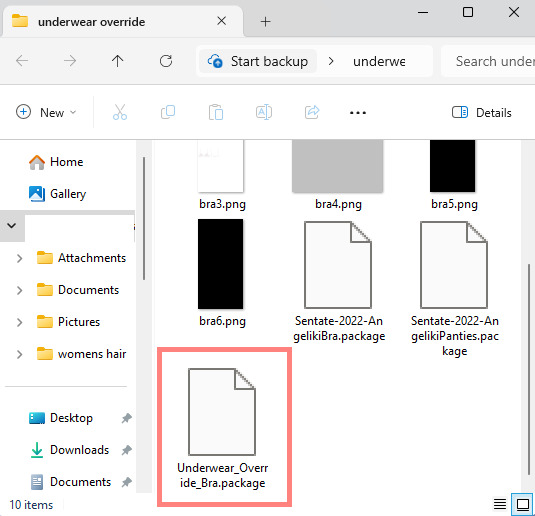Expand the Pictures folder
535x516 pixels.
click(x=19, y=322)
